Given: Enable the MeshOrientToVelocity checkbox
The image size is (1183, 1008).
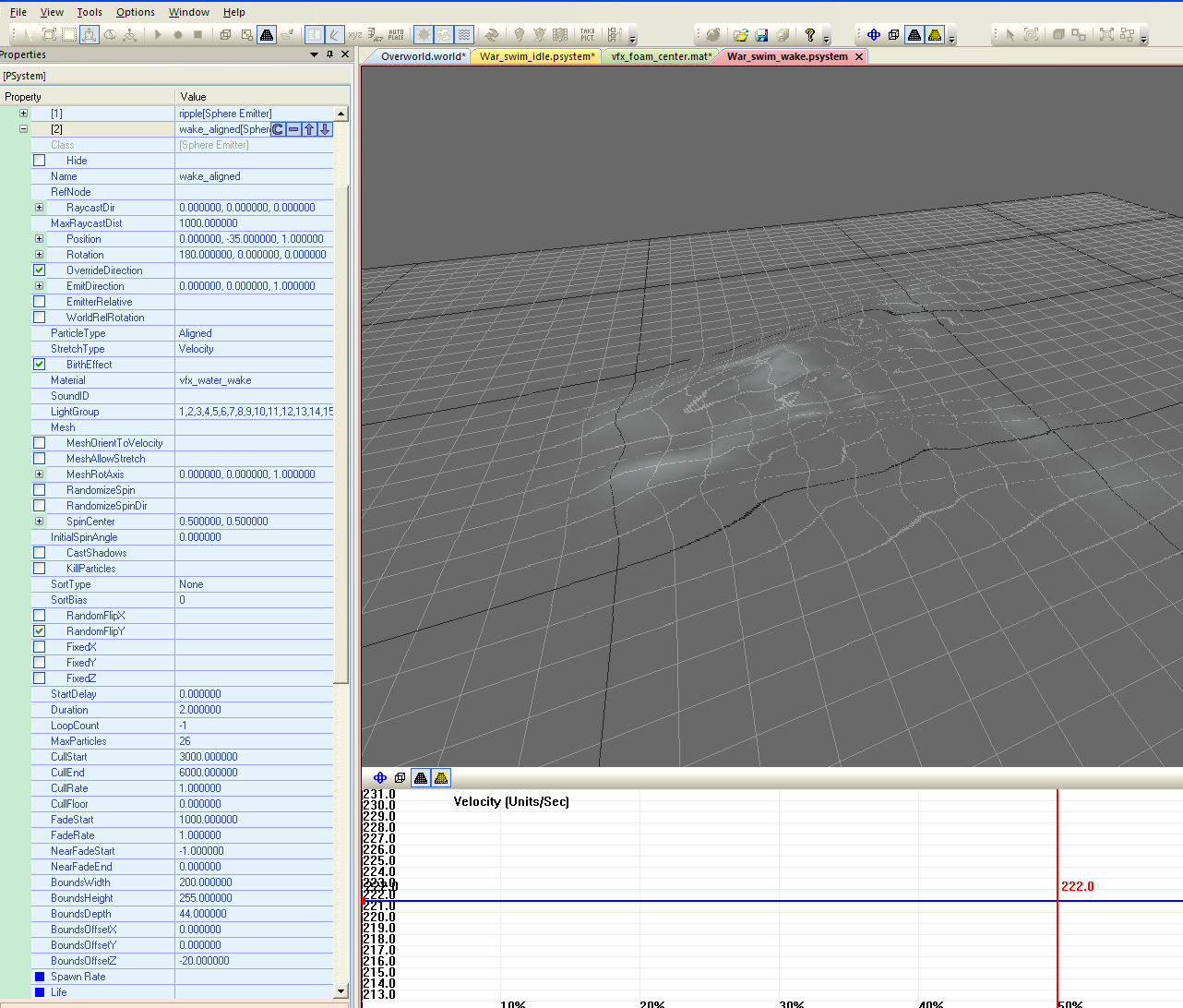Looking at the screenshot, I should click(40, 443).
